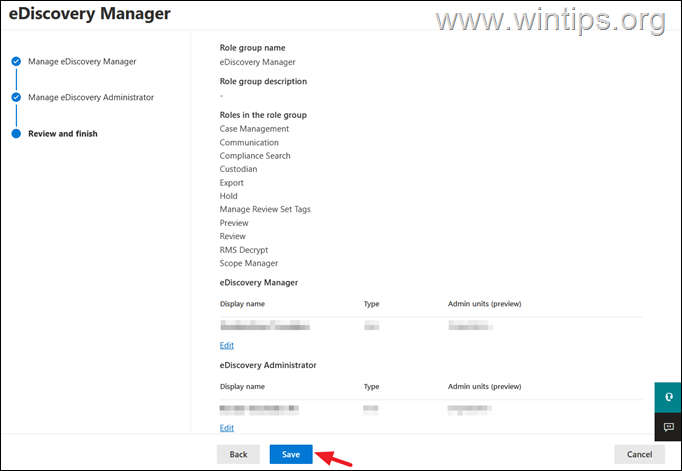Click Type header in eDiscovery Manager table
This screenshot has width=682, height=471.
tap(371, 304)
